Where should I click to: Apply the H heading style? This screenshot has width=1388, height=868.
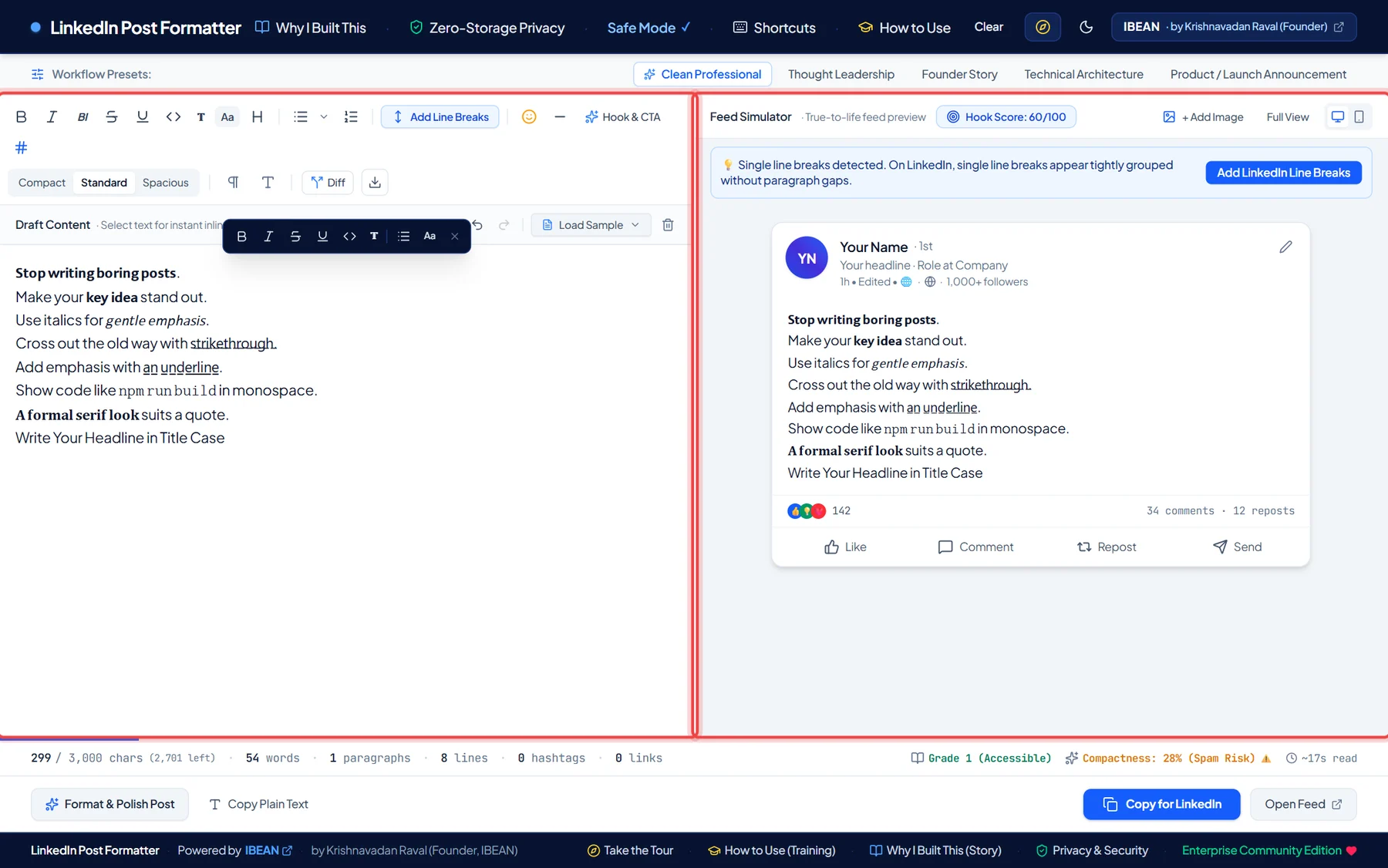(x=258, y=117)
